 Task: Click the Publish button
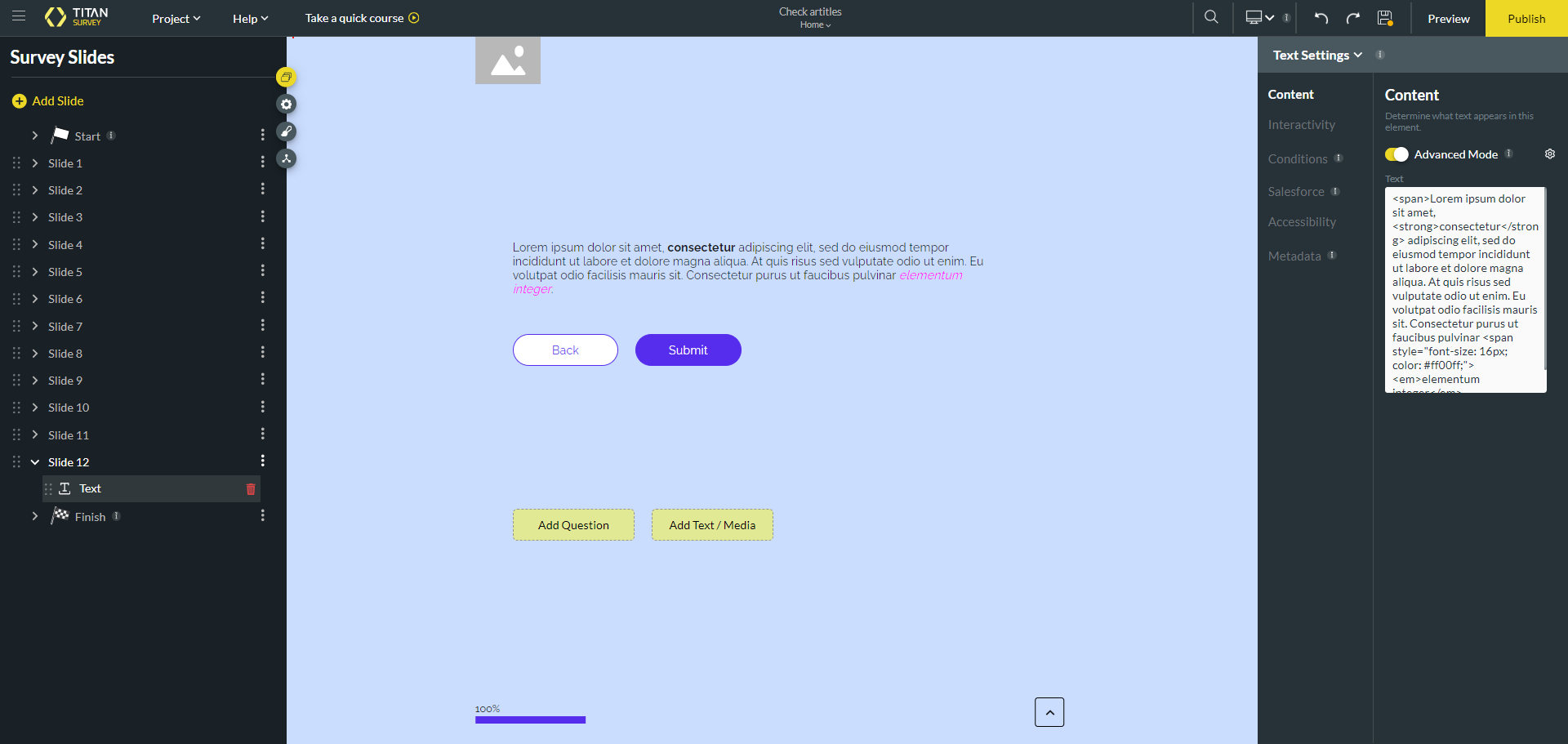[x=1526, y=19]
